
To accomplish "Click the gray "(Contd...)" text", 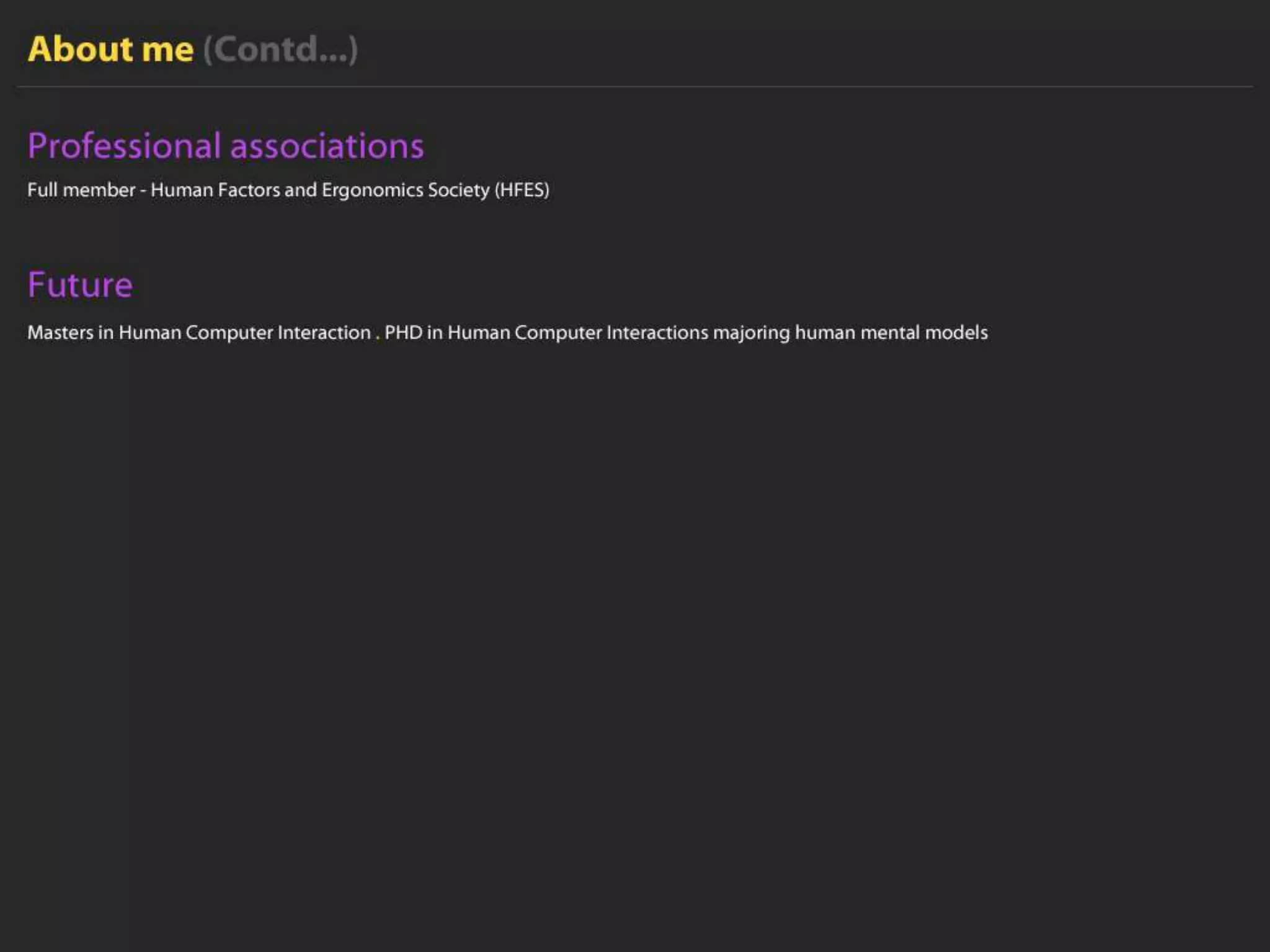I will [x=280, y=49].
